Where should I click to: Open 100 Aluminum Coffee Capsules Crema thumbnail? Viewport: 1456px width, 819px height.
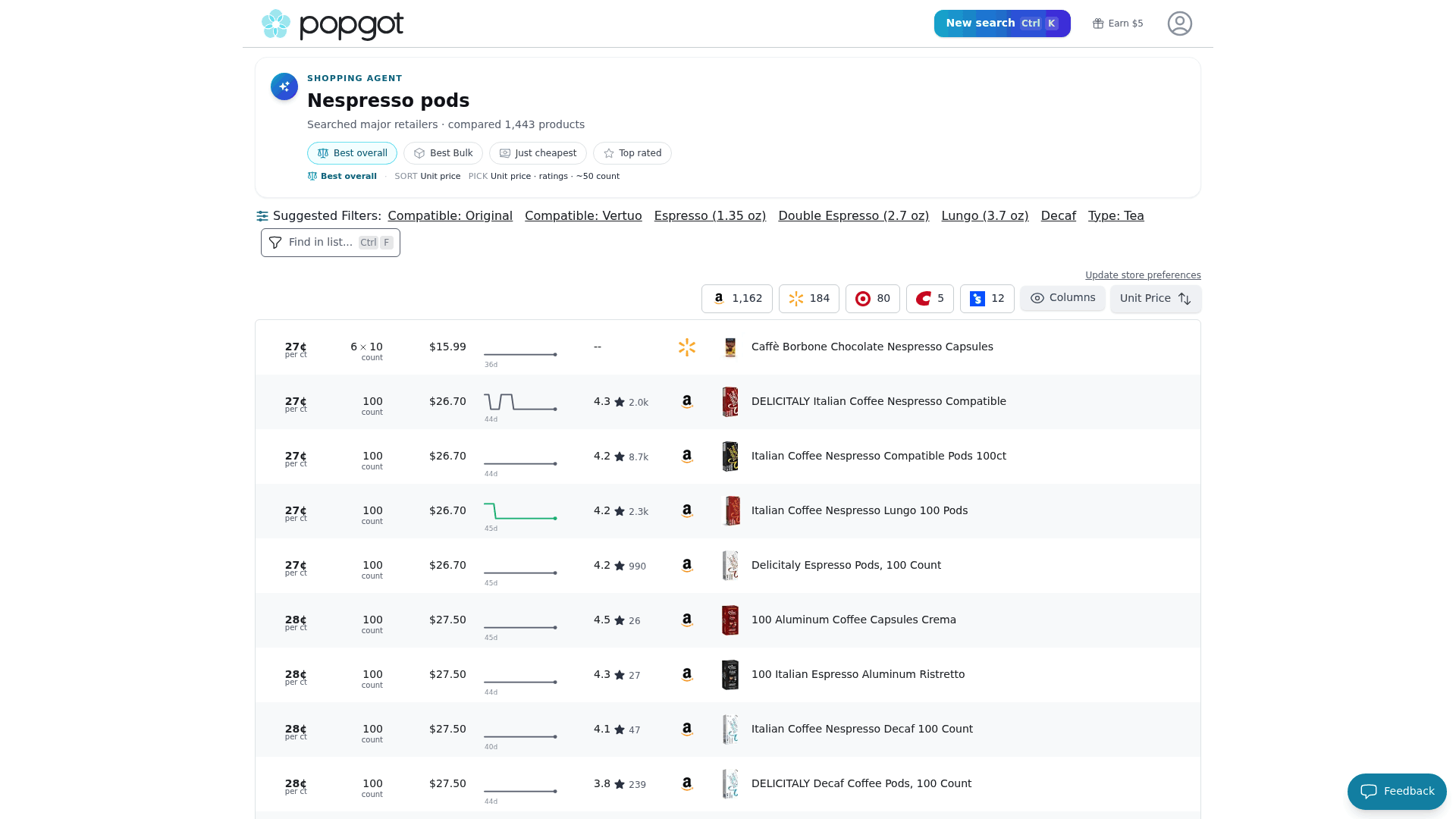[730, 620]
